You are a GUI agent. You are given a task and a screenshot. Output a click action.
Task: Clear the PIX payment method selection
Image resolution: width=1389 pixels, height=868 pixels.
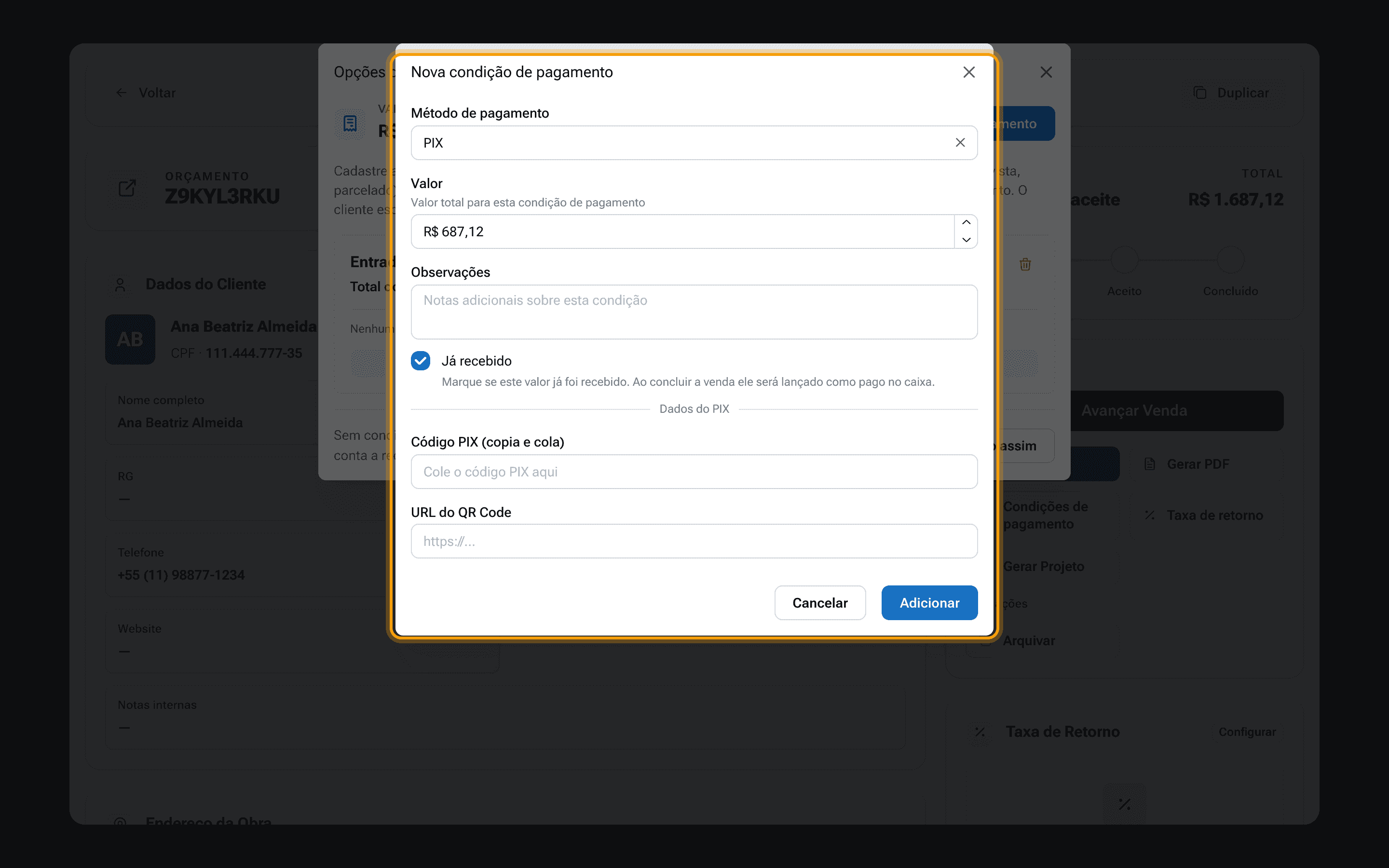pyautogui.click(x=960, y=142)
